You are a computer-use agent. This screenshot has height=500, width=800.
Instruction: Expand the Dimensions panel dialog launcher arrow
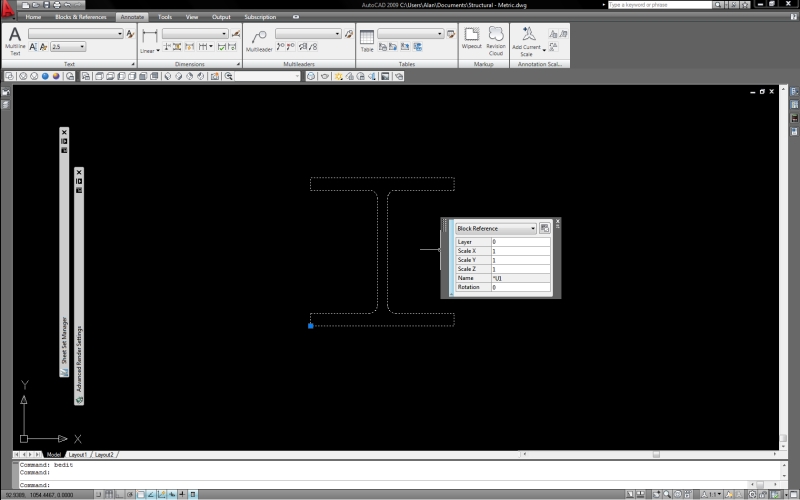click(x=238, y=64)
